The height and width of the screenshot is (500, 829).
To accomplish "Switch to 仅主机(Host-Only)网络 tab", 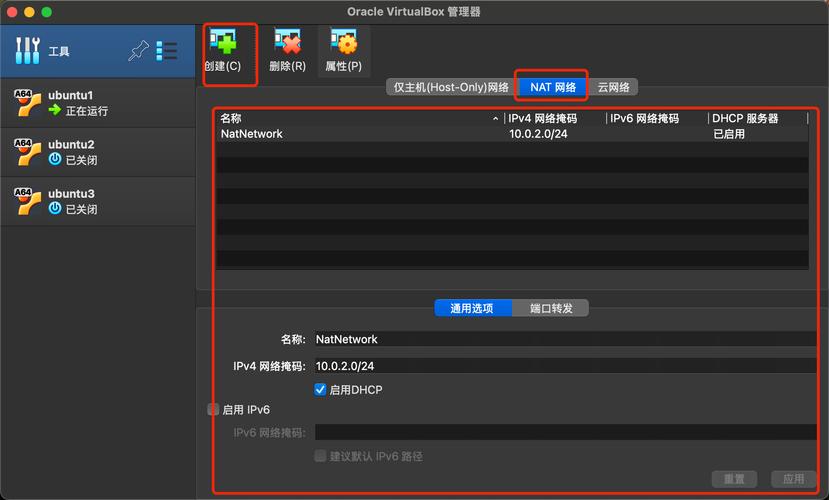I will [x=450, y=87].
